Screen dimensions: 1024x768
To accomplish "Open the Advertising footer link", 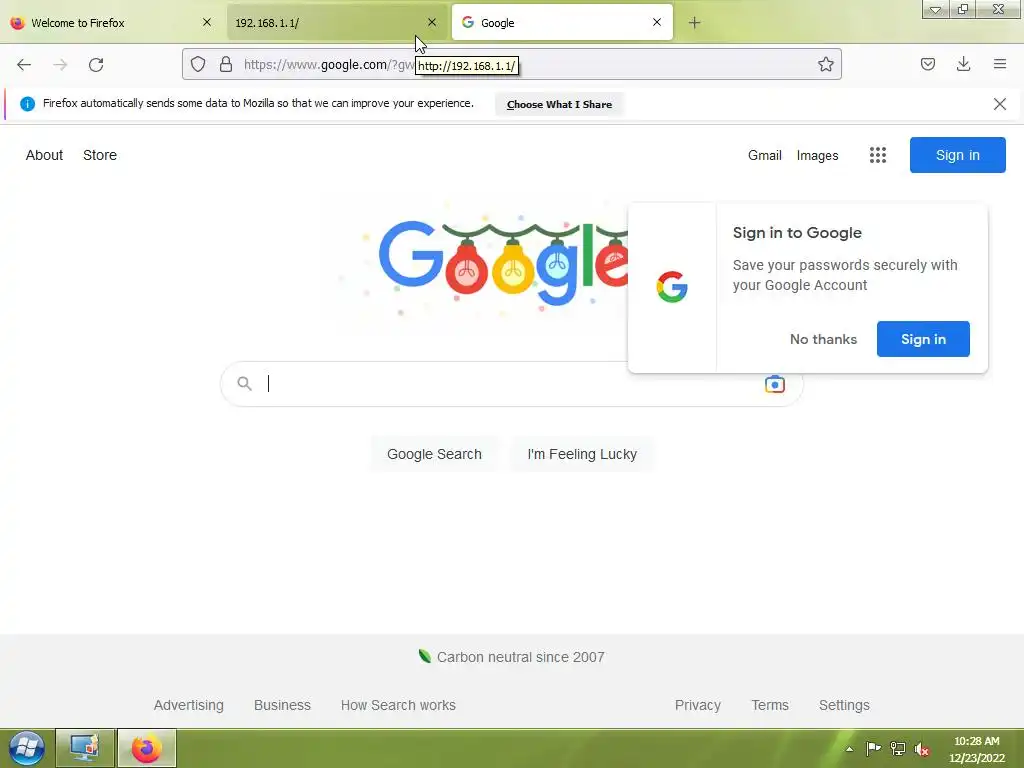I will click(x=189, y=705).
